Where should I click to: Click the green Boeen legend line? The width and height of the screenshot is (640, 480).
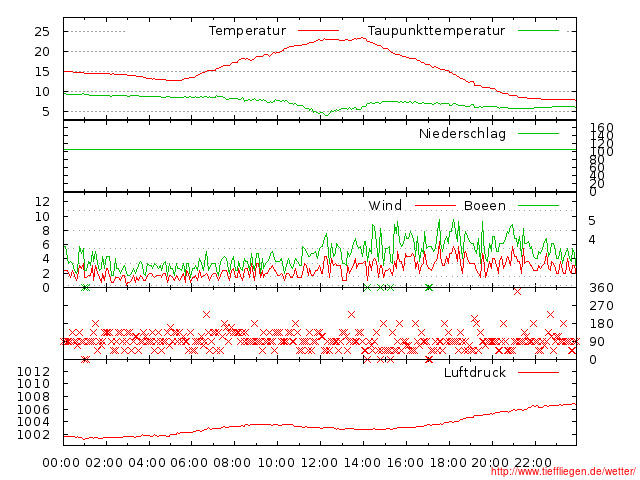pyautogui.click(x=538, y=206)
